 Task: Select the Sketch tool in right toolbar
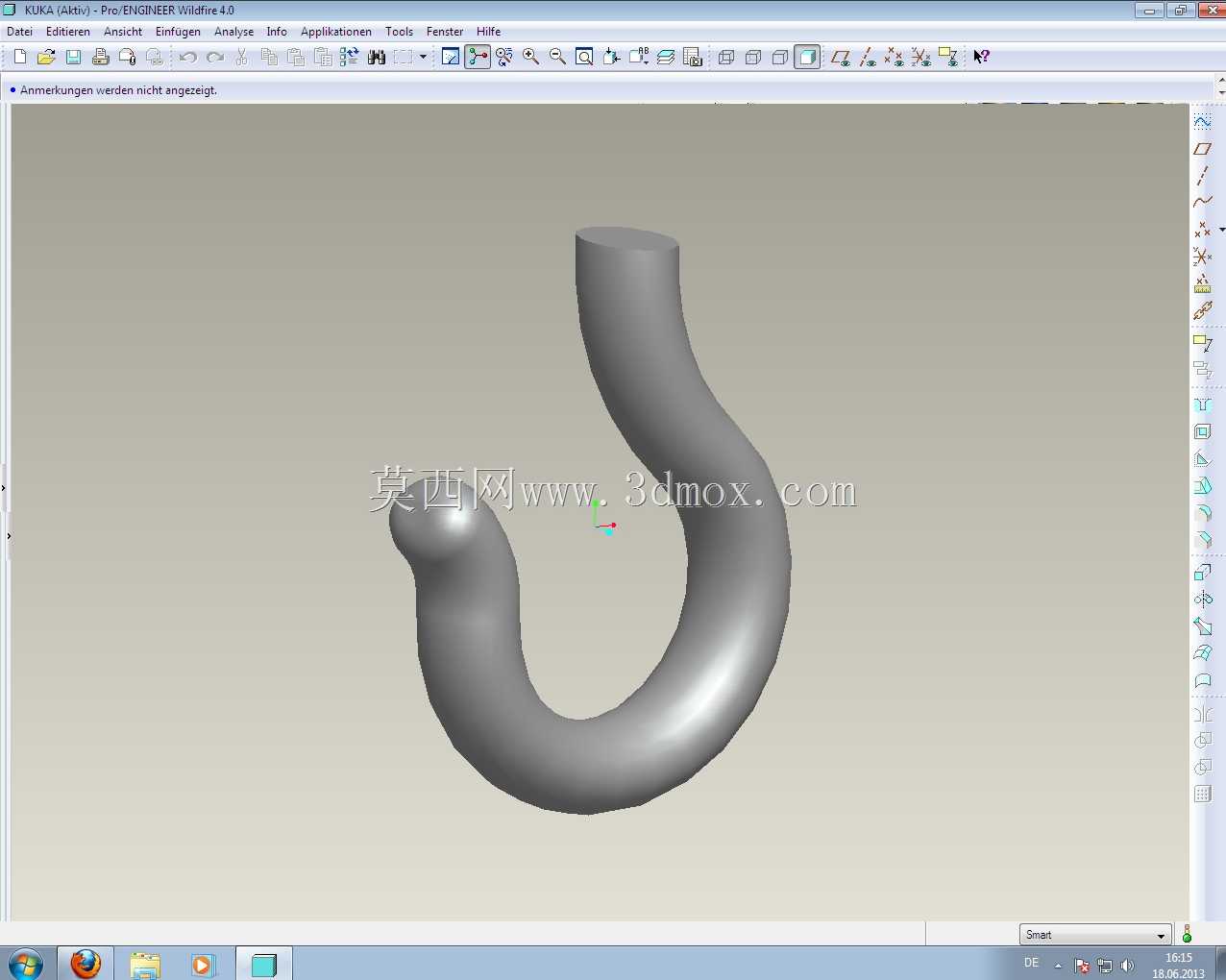tap(1202, 122)
